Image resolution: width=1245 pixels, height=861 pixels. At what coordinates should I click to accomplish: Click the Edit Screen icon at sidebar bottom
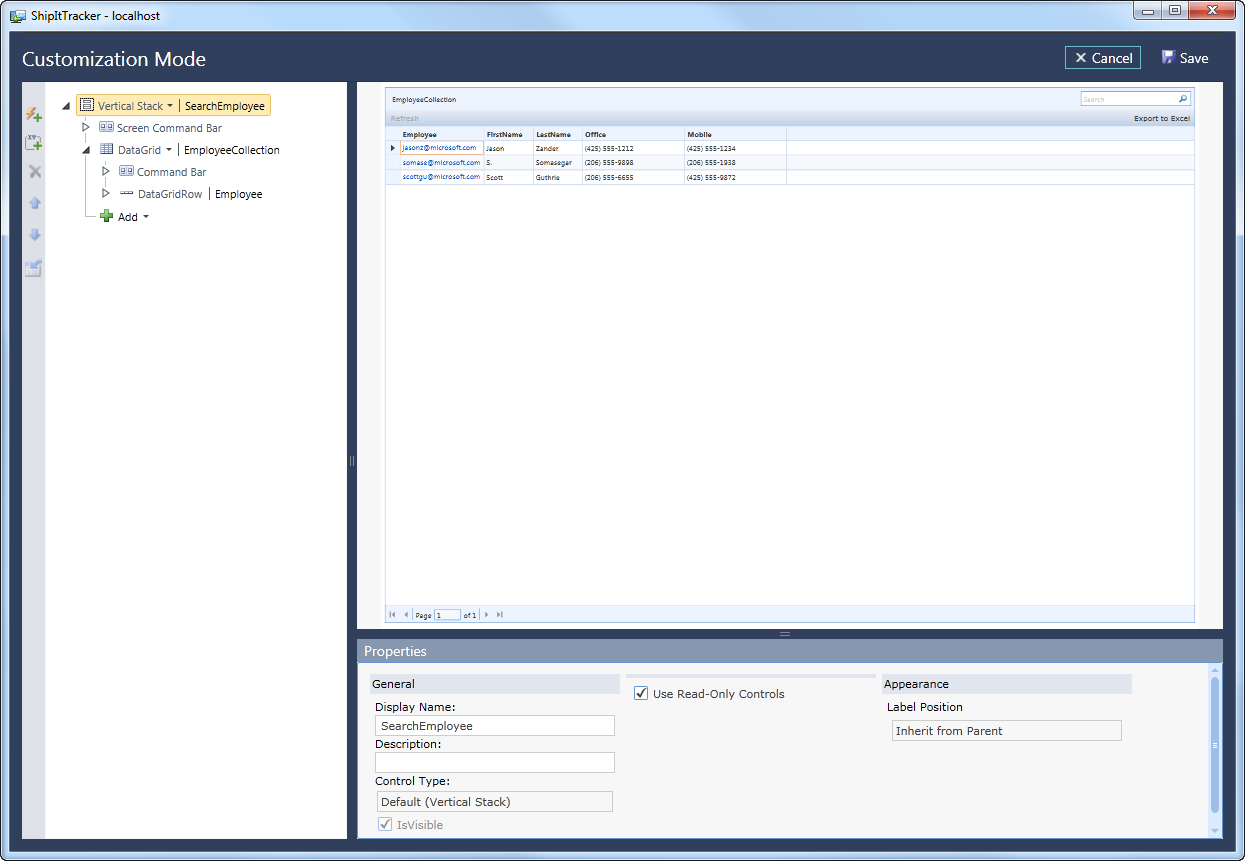pos(33,267)
